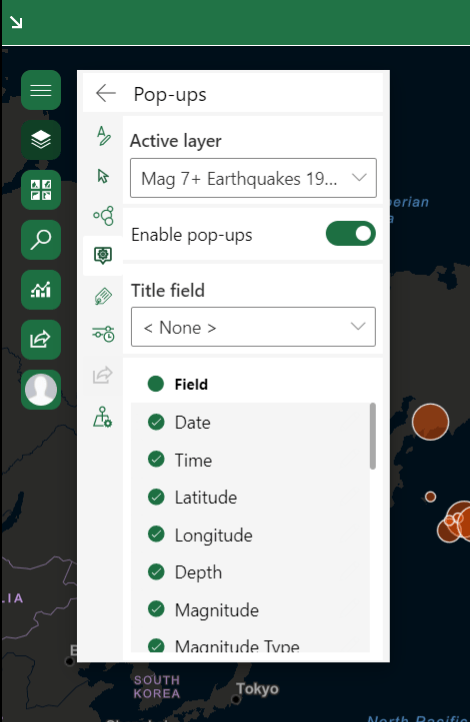Uncheck the Date field

[x=156, y=422]
